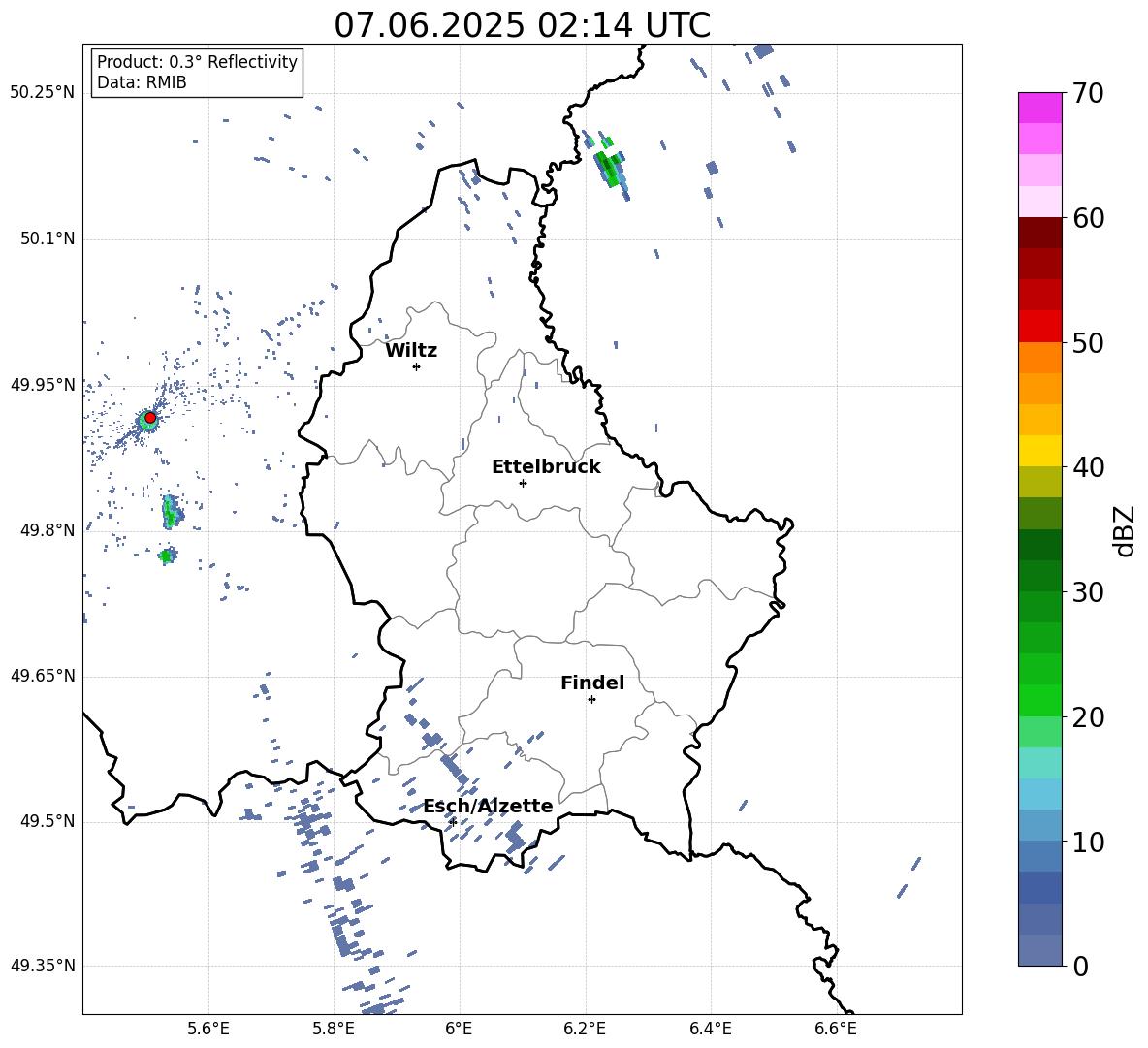Click the 50.25°N latitude label

(42, 93)
